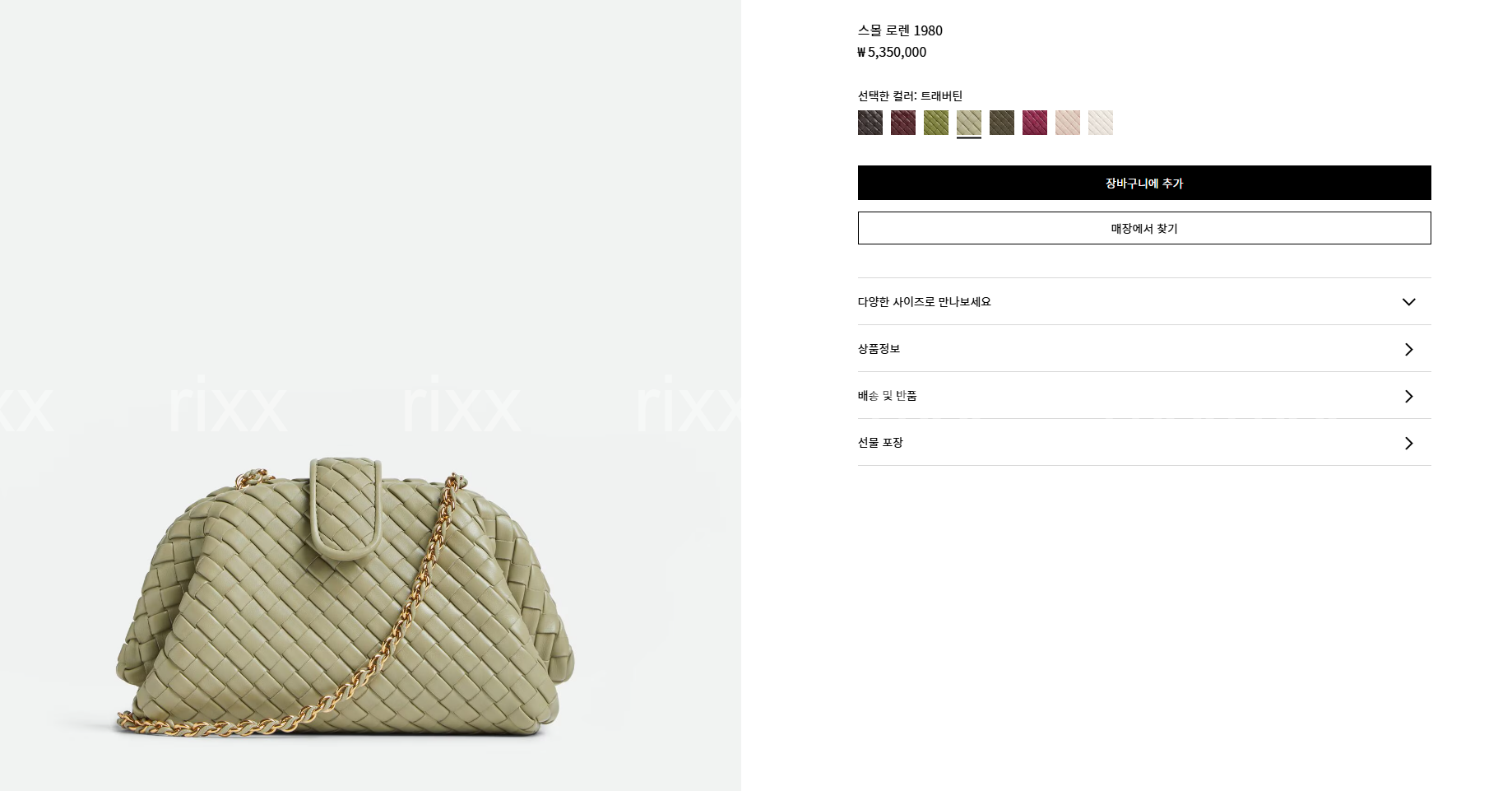Viewport: 1512px width, 791px height.
Task: Pick the olive green color swatch
Action: 936,123
